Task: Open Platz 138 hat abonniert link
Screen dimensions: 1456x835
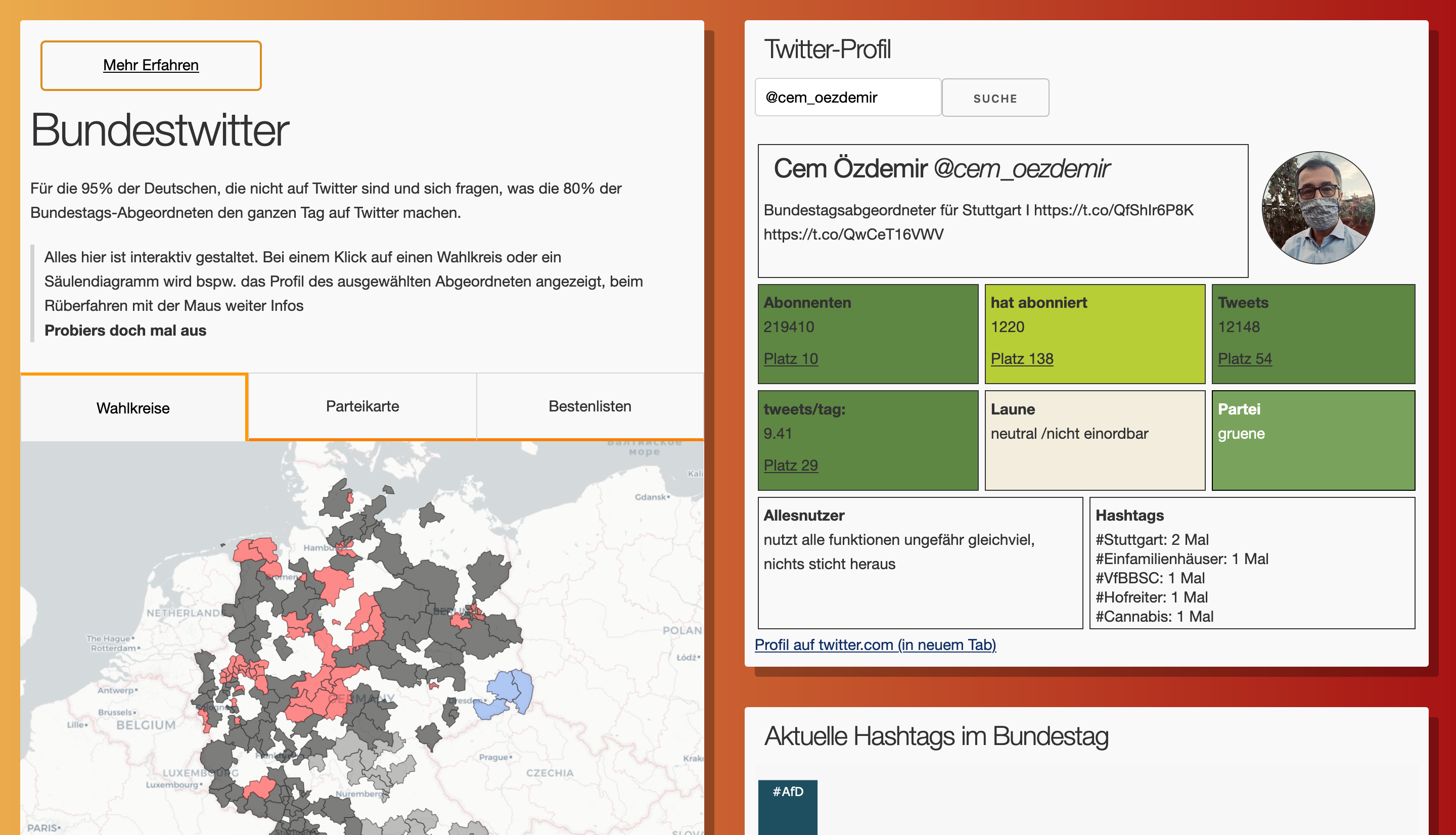Action: click(x=1021, y=358)
